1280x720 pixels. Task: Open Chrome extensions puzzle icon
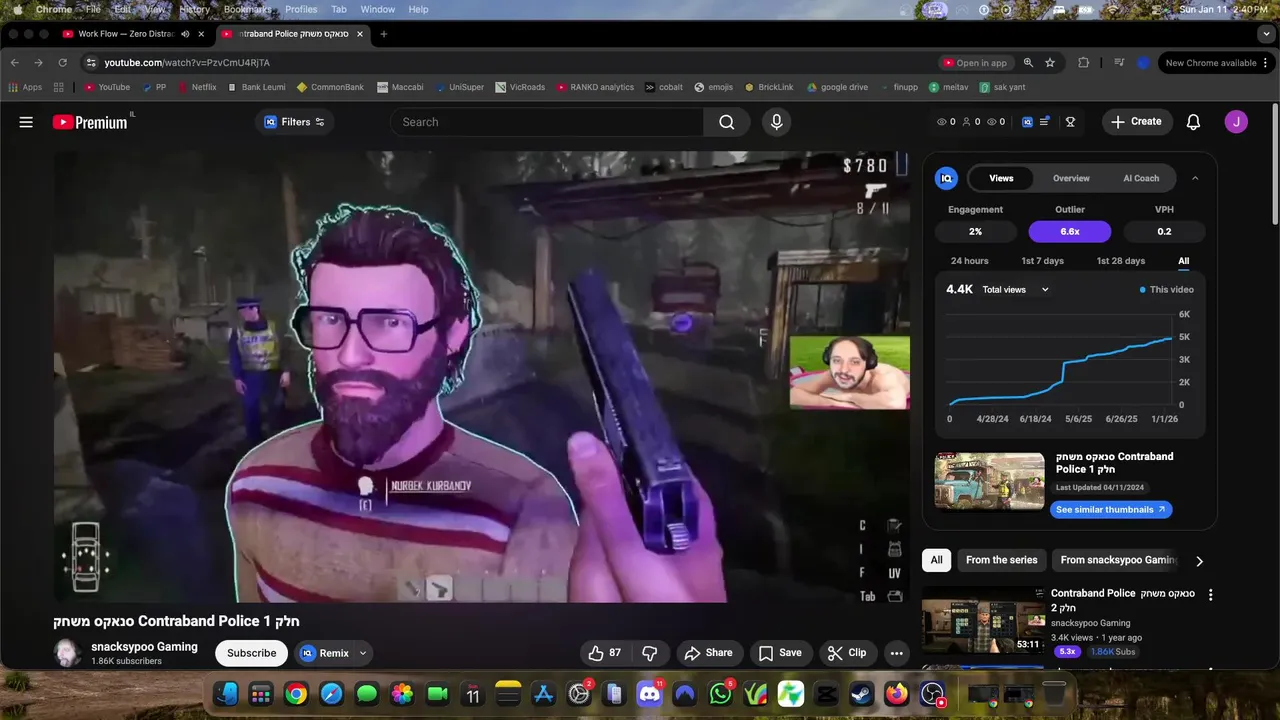click(x=1083, y=63)
